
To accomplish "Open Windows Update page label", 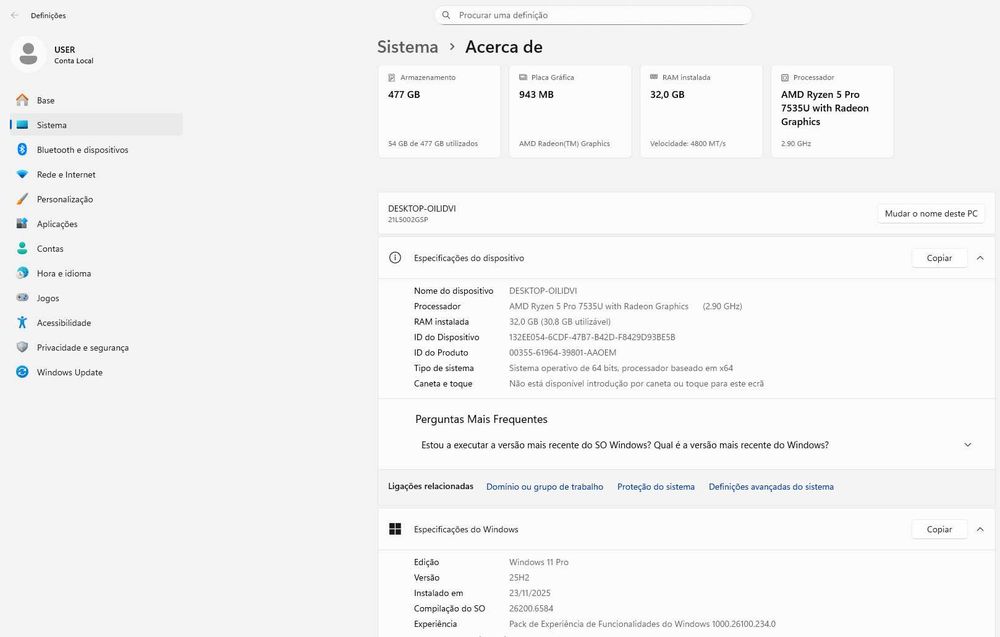I will (70, 372).
